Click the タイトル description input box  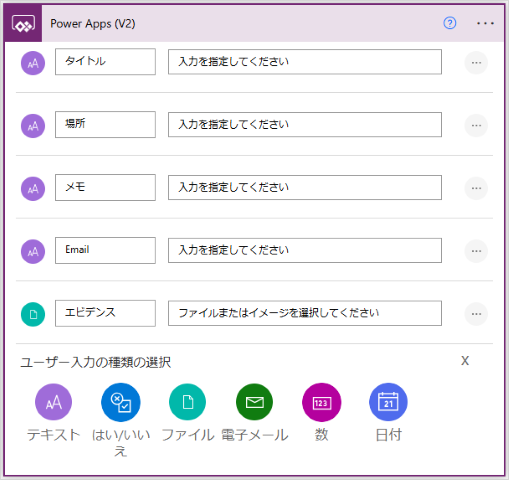click(x=305, y=62)
